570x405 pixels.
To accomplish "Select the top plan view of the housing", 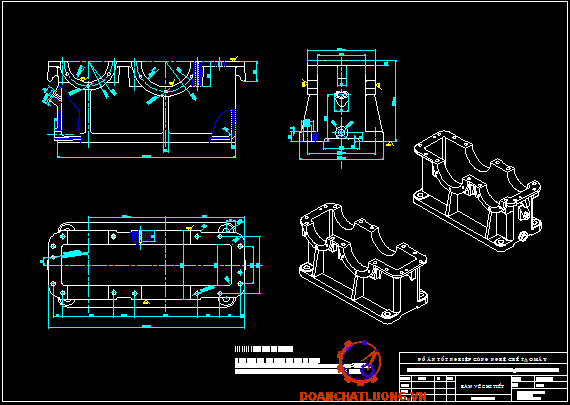I will 151,273.
